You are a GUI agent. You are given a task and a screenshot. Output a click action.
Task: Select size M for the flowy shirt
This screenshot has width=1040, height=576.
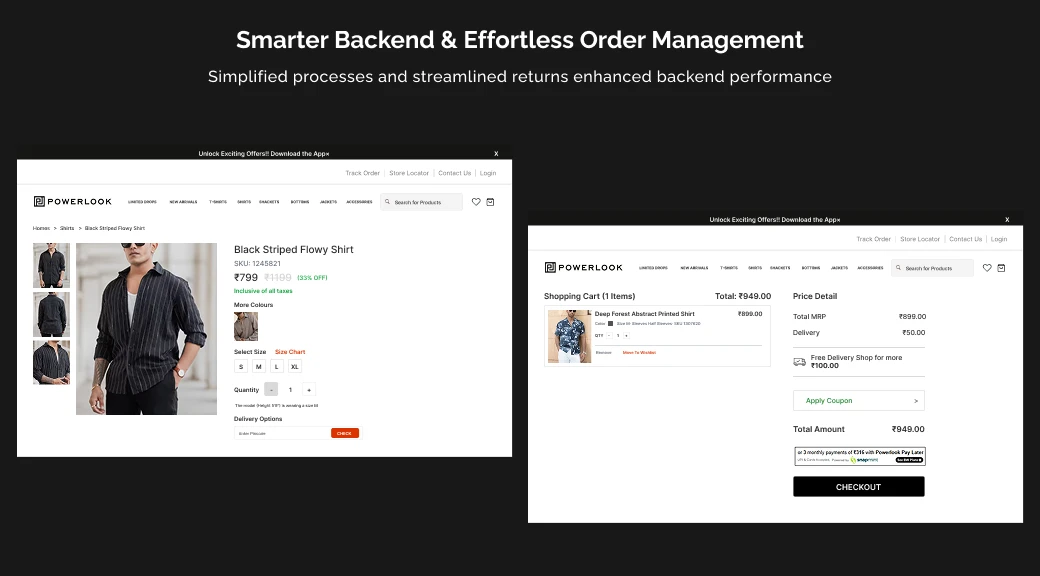[x=258, y=366]
